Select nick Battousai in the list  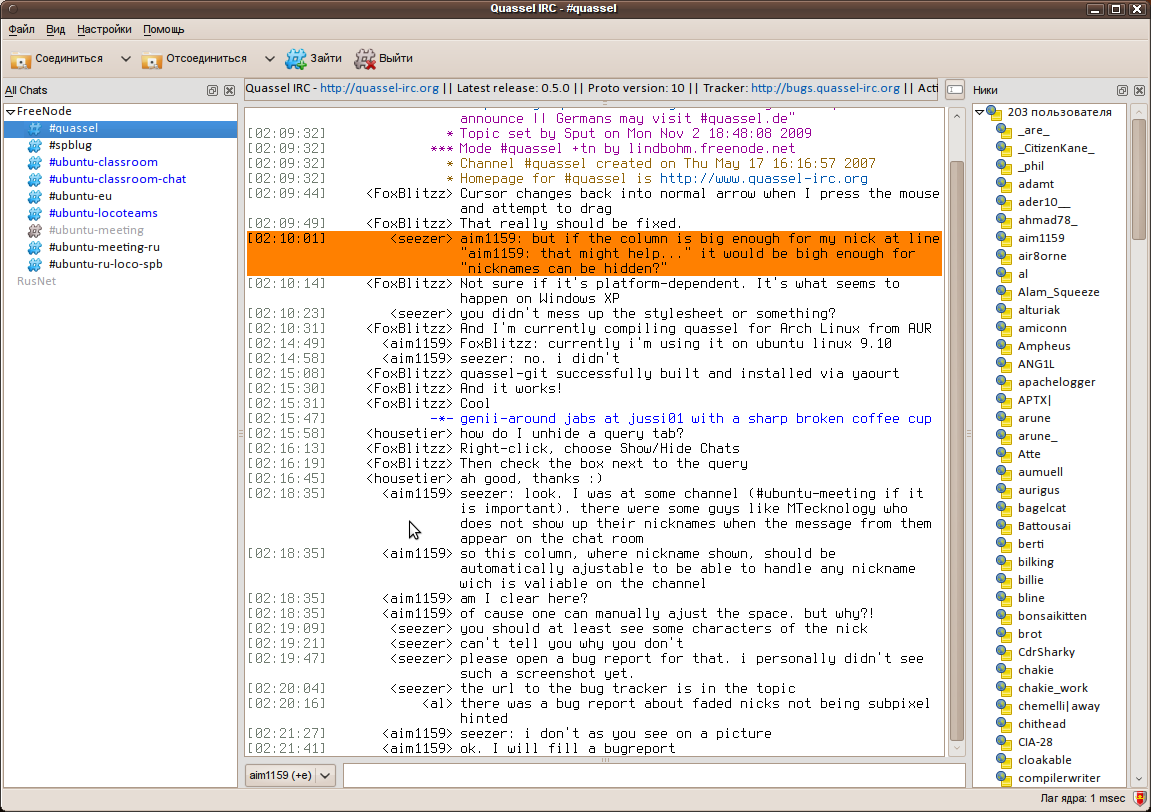point(1044,526)
